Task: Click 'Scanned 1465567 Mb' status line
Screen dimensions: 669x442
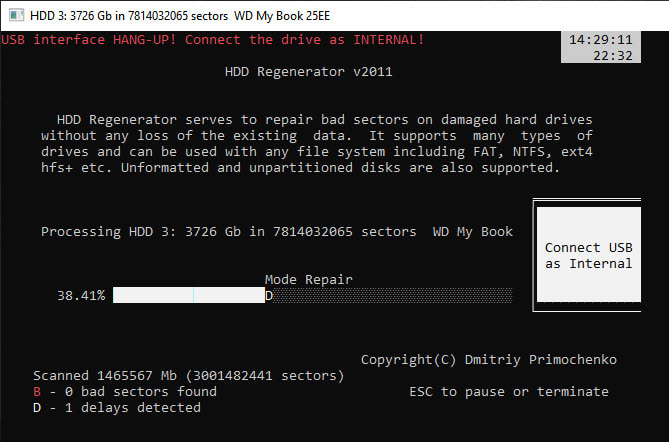Action: (189, 375)
